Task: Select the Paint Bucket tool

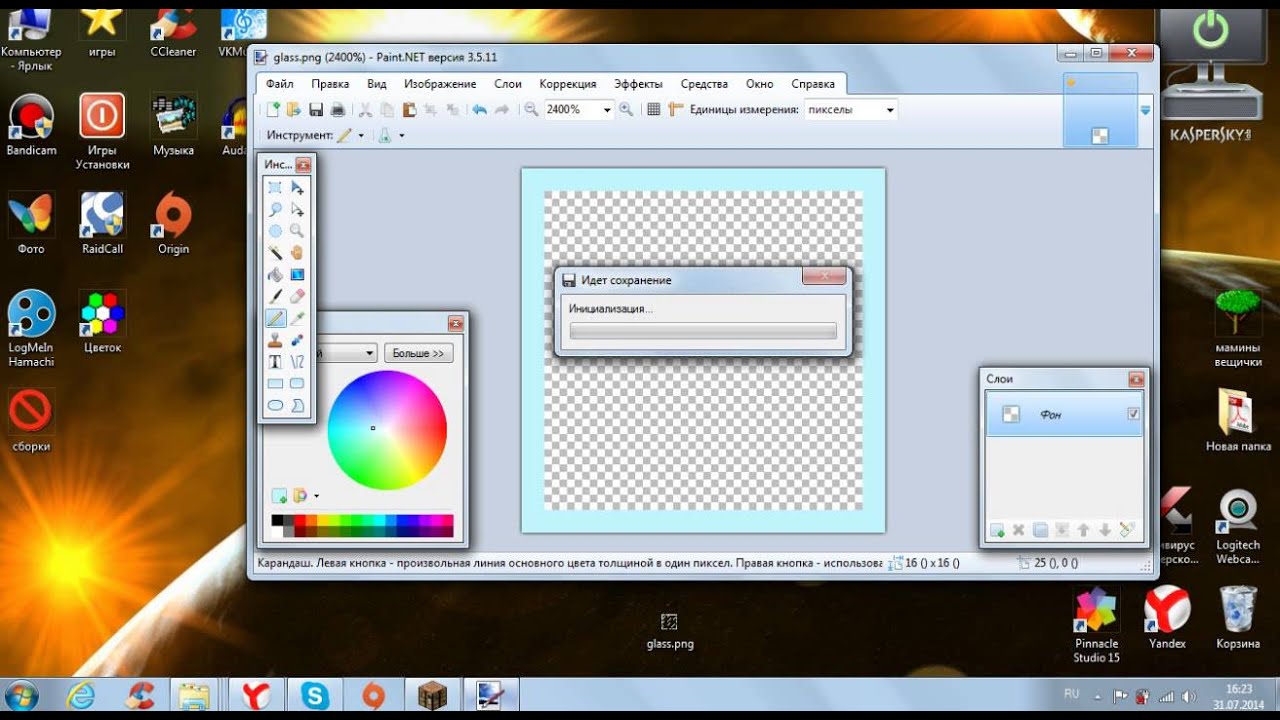Action: coord(275,275)
